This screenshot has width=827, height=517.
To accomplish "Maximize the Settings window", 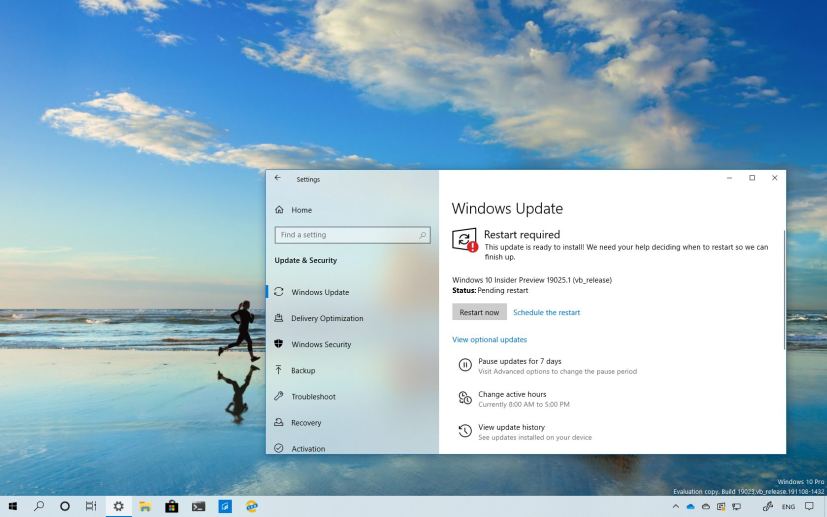I will tap(752, 178).
